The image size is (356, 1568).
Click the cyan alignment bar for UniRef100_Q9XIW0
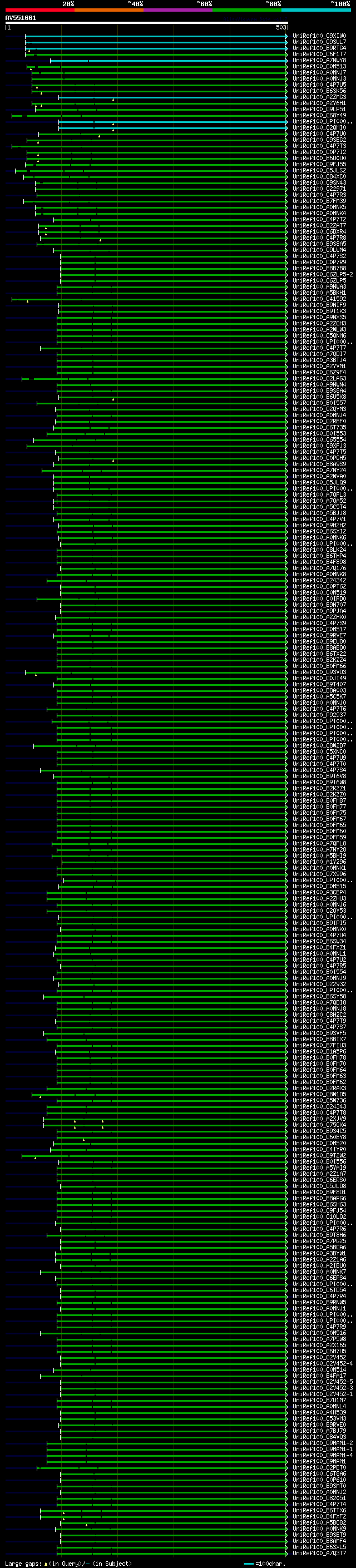pyautogui.click(x=156, y=37)
